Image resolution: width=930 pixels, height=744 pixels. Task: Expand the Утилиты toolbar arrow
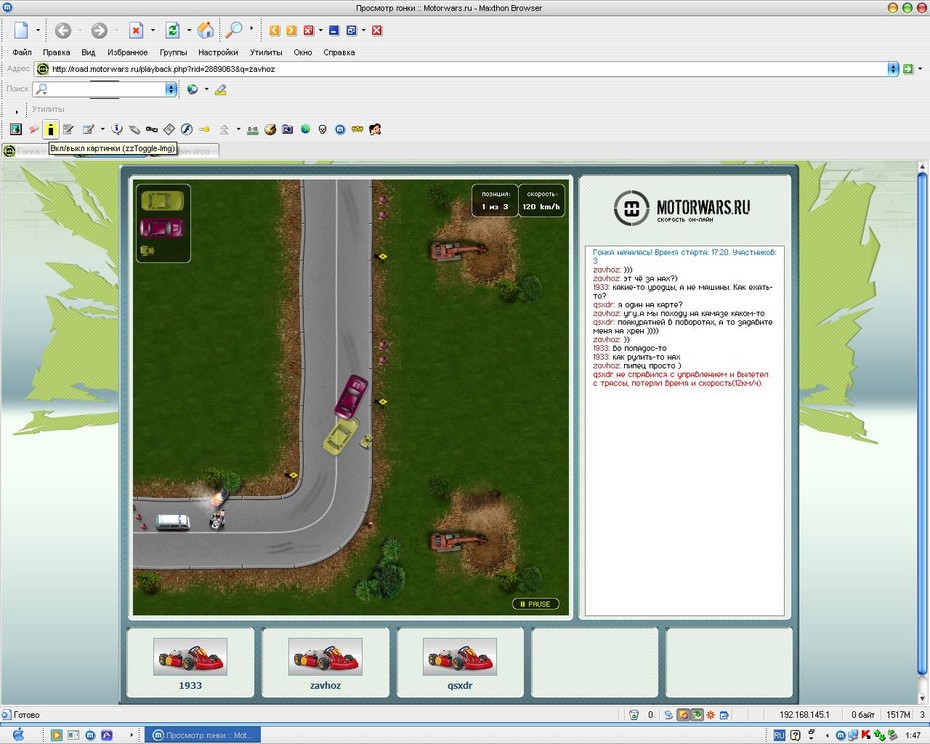point(17,111)
